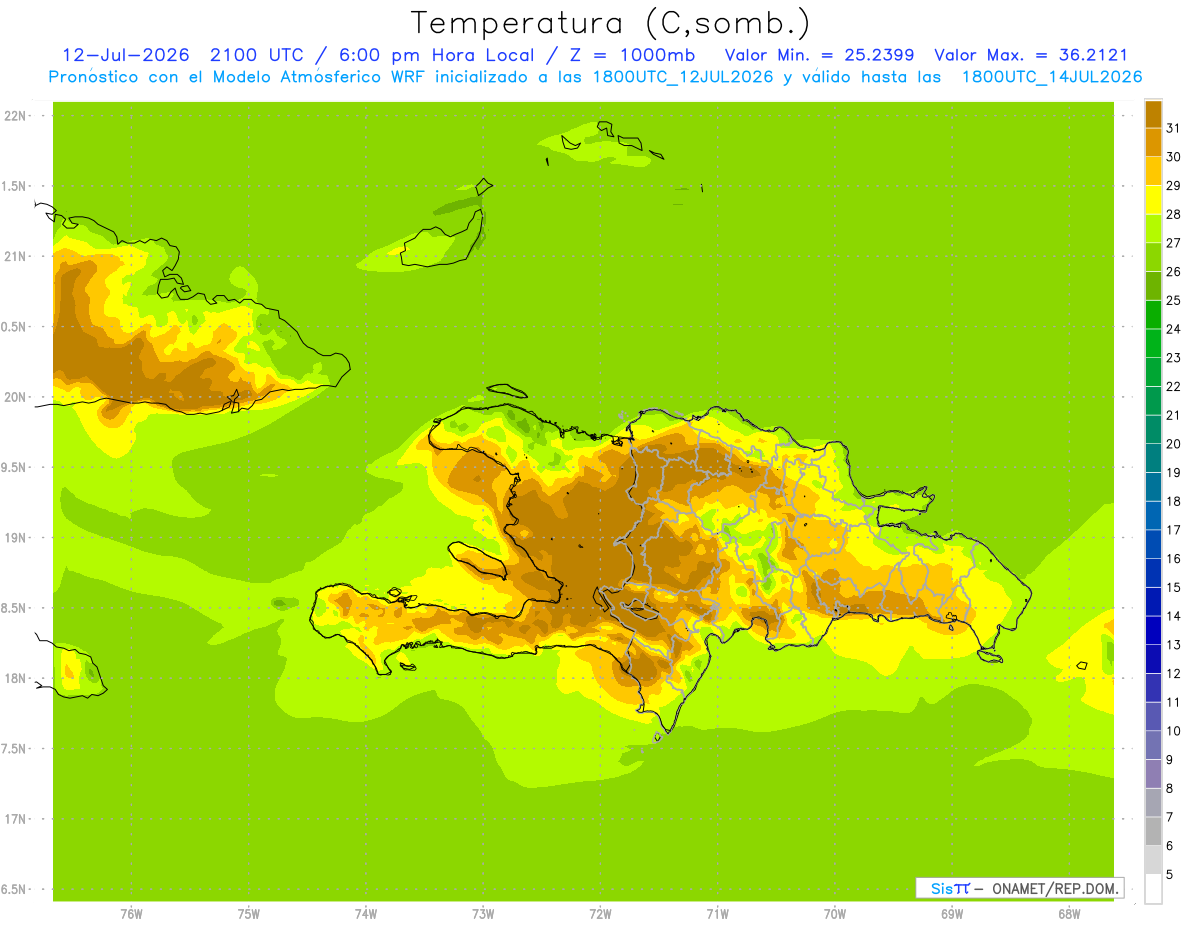Click the "20N" latitude axis label
Screen dimensions: 1200x927
tap(15, 397)
